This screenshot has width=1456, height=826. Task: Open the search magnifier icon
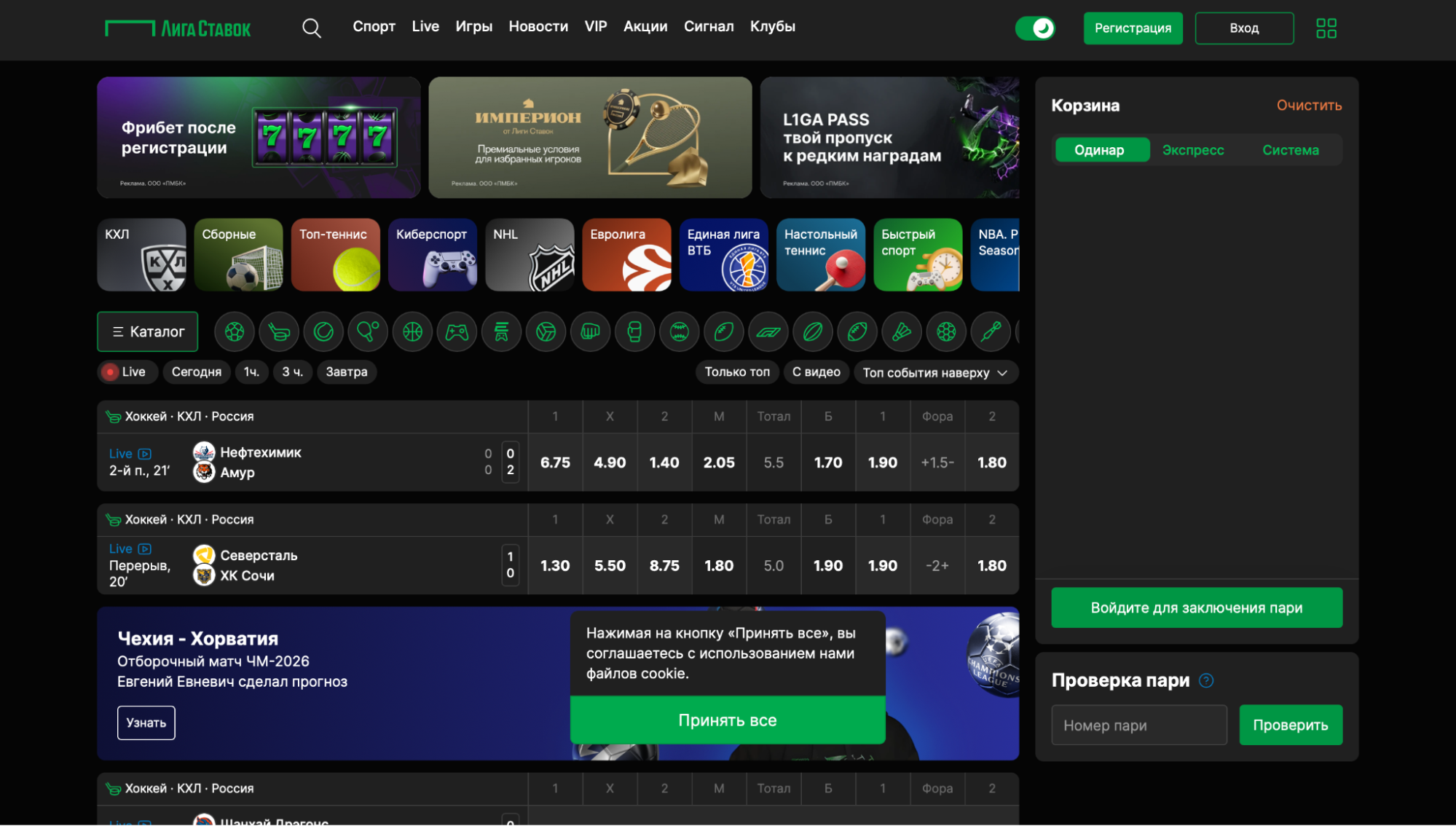[312, 28]
